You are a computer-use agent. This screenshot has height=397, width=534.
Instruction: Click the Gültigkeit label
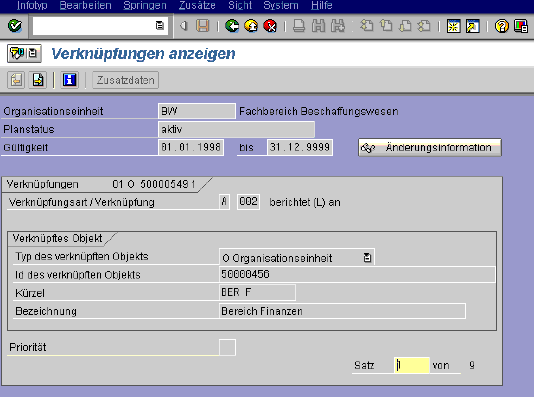(x=26, y=148)
